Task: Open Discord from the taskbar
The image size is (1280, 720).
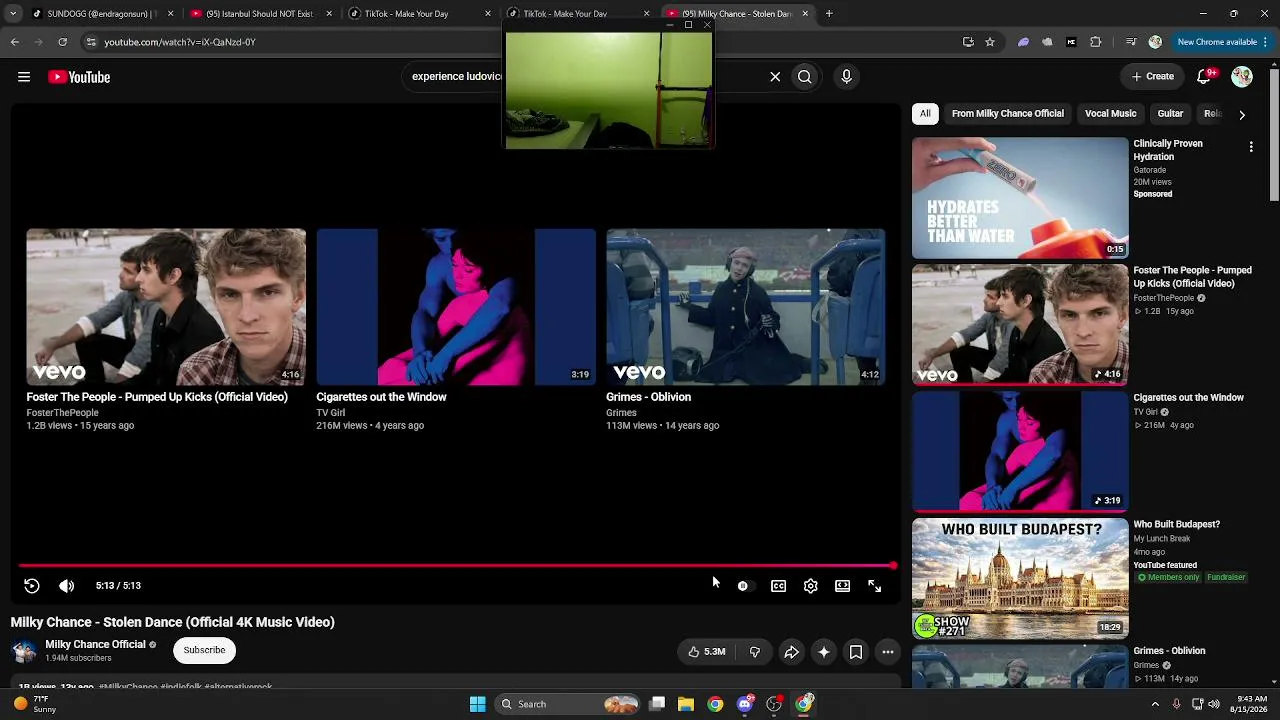Action: 745,704
